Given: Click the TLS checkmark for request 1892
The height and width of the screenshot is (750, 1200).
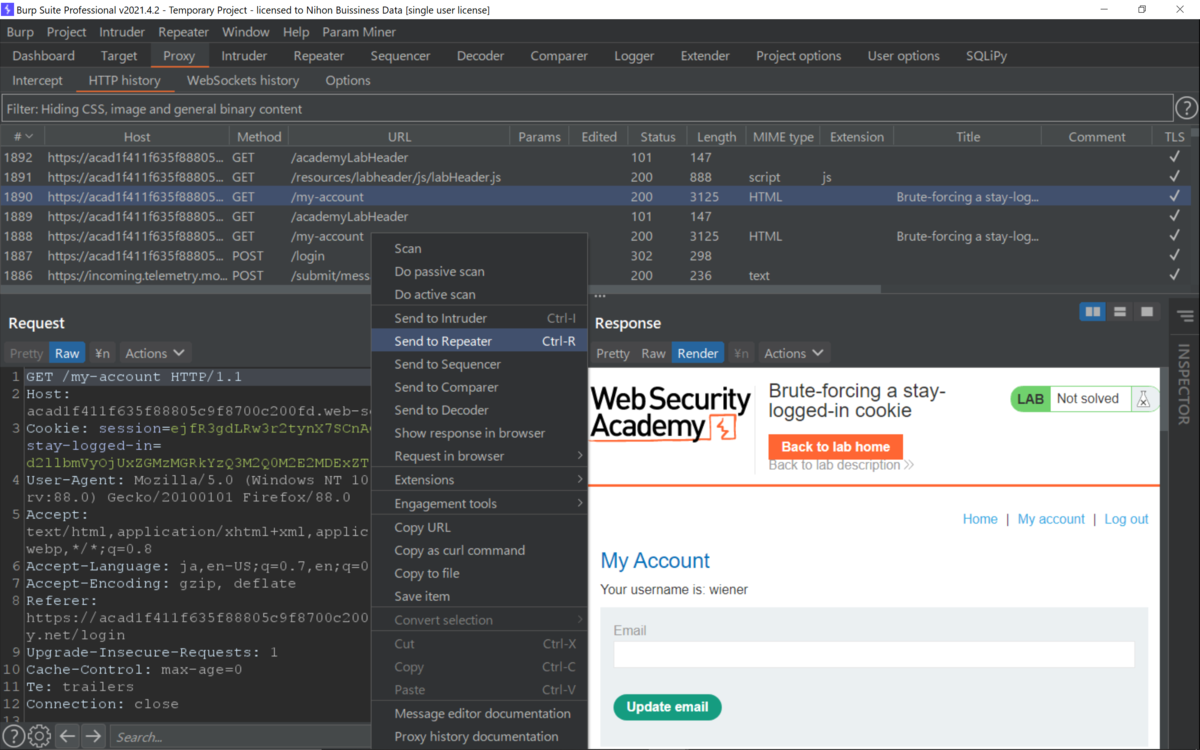Looking at the screenshot, I should pos(1174,157).
